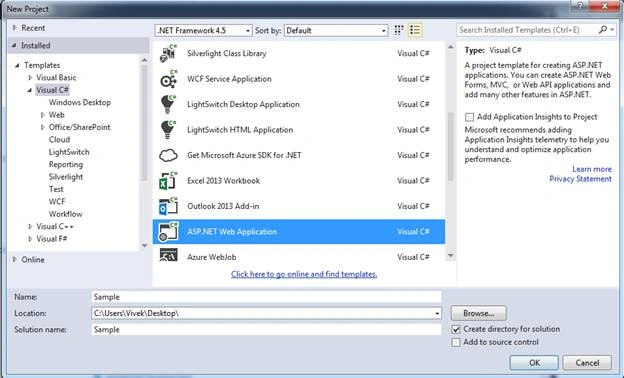624x378 pixels.
Task: Open the Location path dropdown arrow
Action: click(x=437, y=314)
